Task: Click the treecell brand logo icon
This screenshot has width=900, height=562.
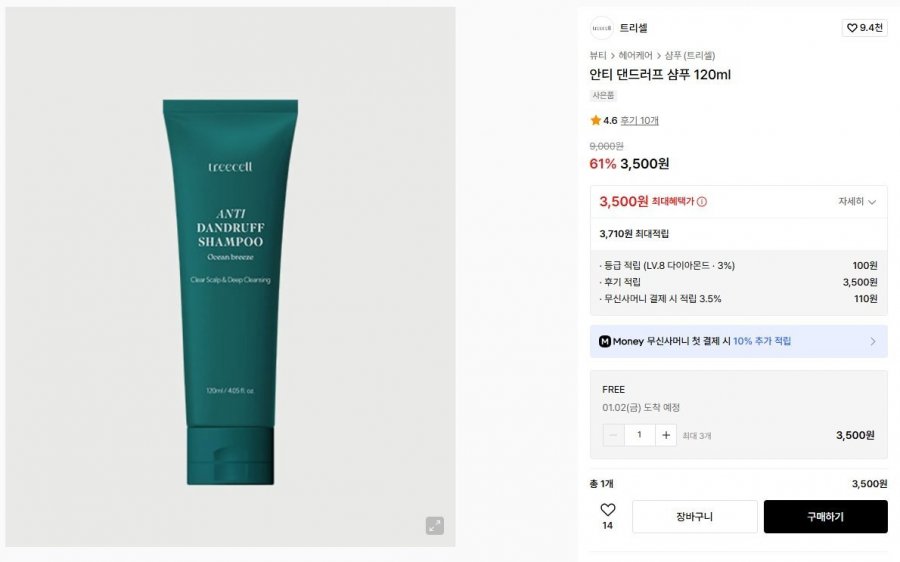Action: click(602, 28)
